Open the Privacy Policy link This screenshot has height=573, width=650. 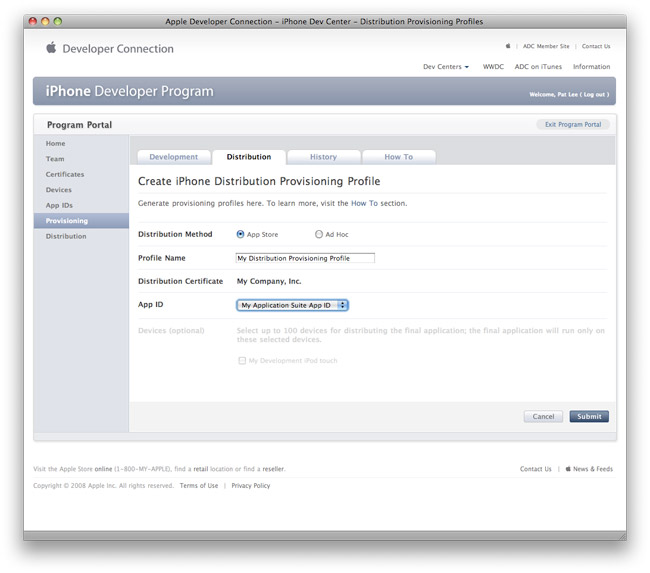pos(251,486)
